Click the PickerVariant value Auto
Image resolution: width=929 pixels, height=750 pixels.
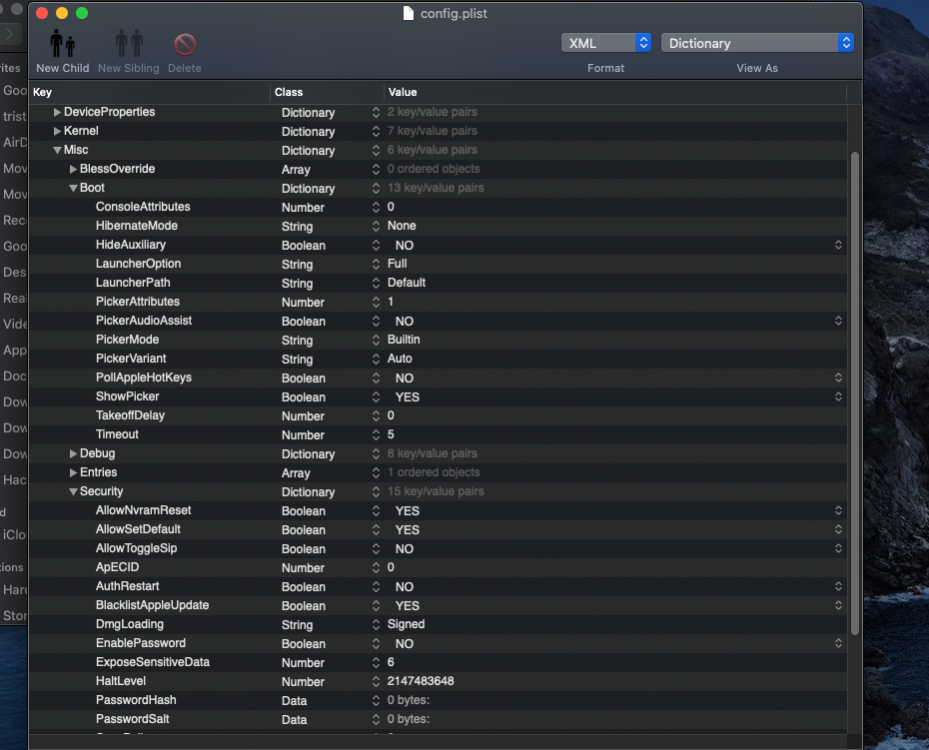[x=400, y=358]
